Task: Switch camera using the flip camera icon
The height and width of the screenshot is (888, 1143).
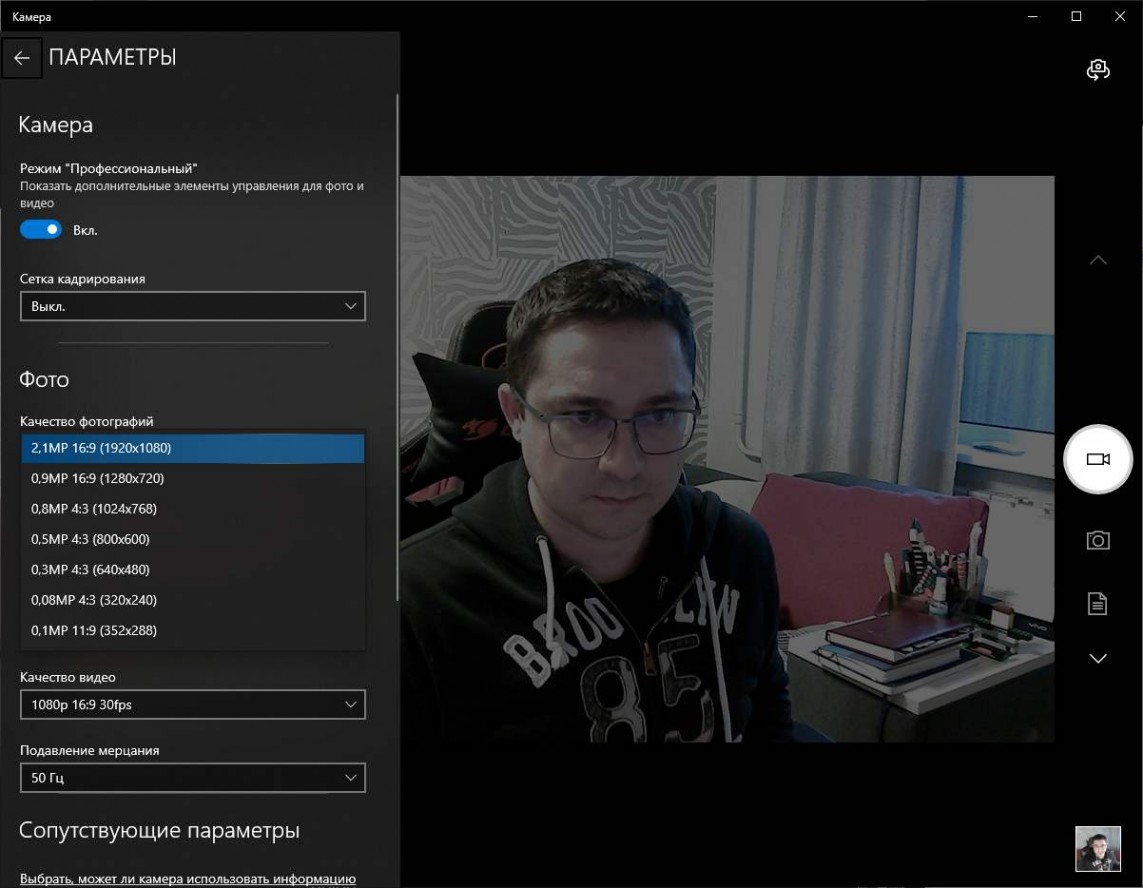Action: tap(1097, 69)
